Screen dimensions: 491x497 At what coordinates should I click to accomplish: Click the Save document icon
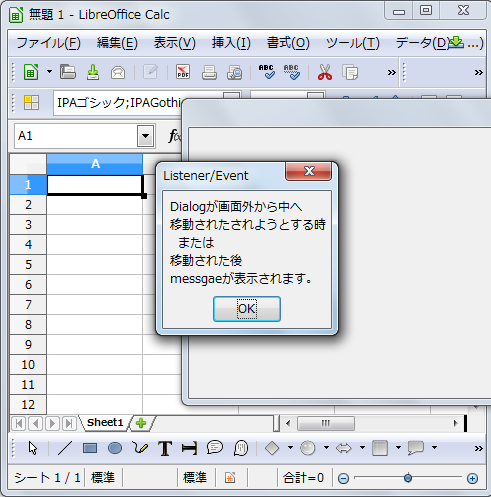point(93,72)
